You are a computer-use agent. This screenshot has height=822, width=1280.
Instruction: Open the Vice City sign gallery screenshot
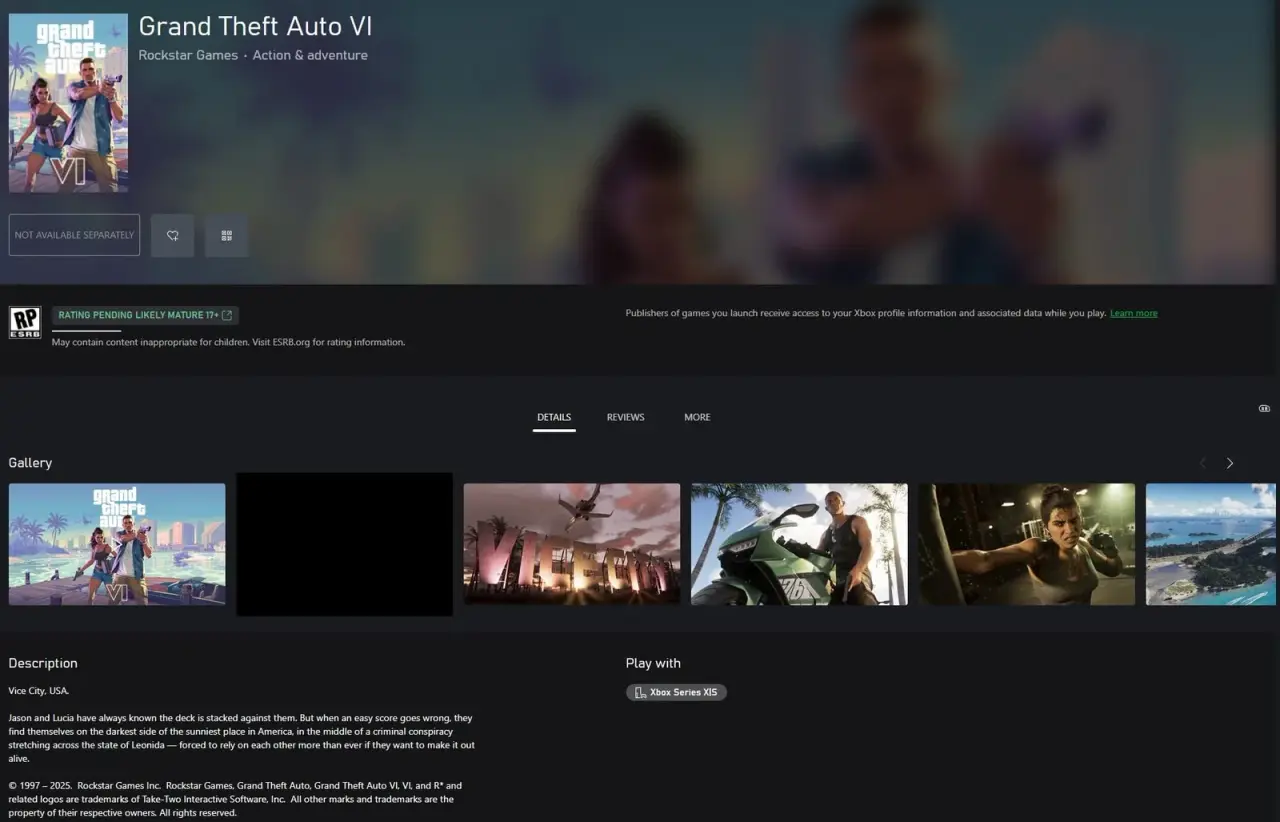click(x=572, y=544)
